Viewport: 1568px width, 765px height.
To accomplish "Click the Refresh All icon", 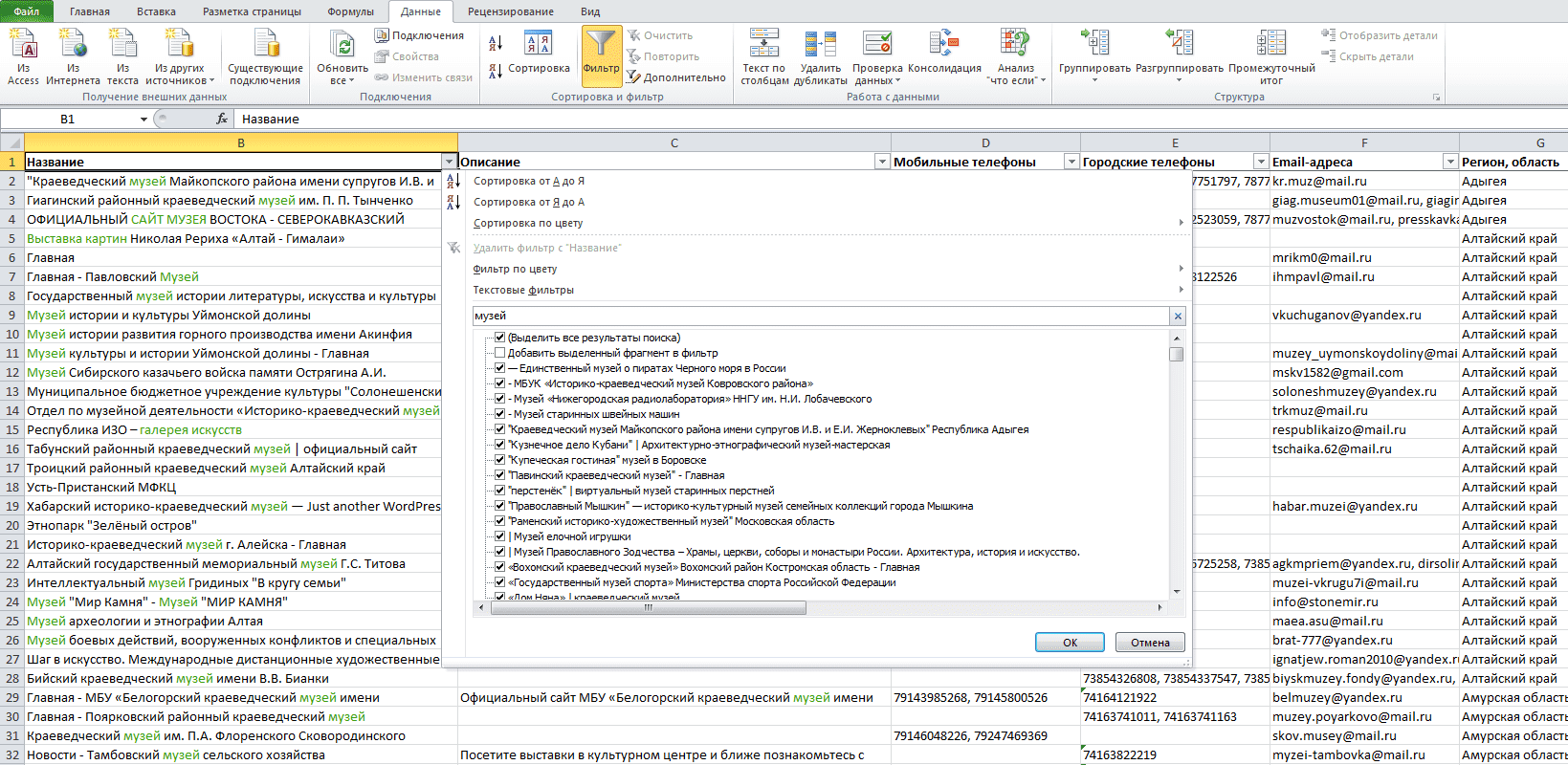I will click(342, 56).
